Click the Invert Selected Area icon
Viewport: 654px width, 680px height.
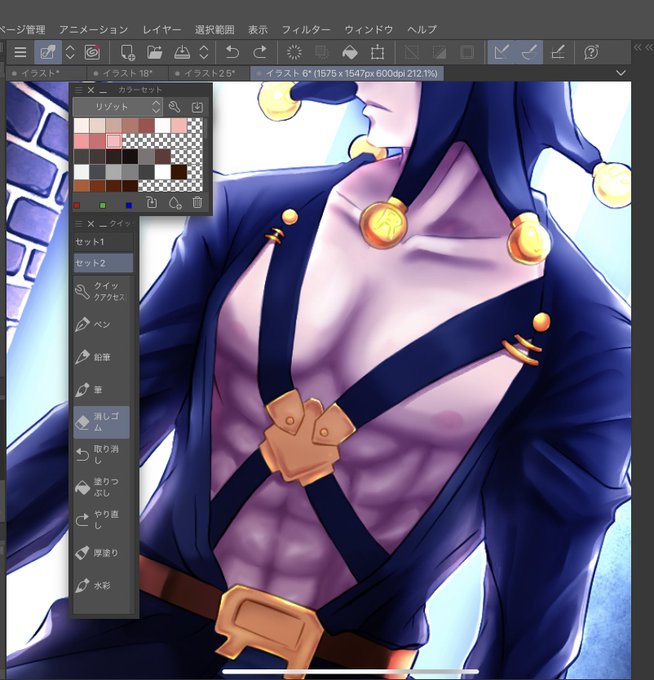click(x=439, y=52)
